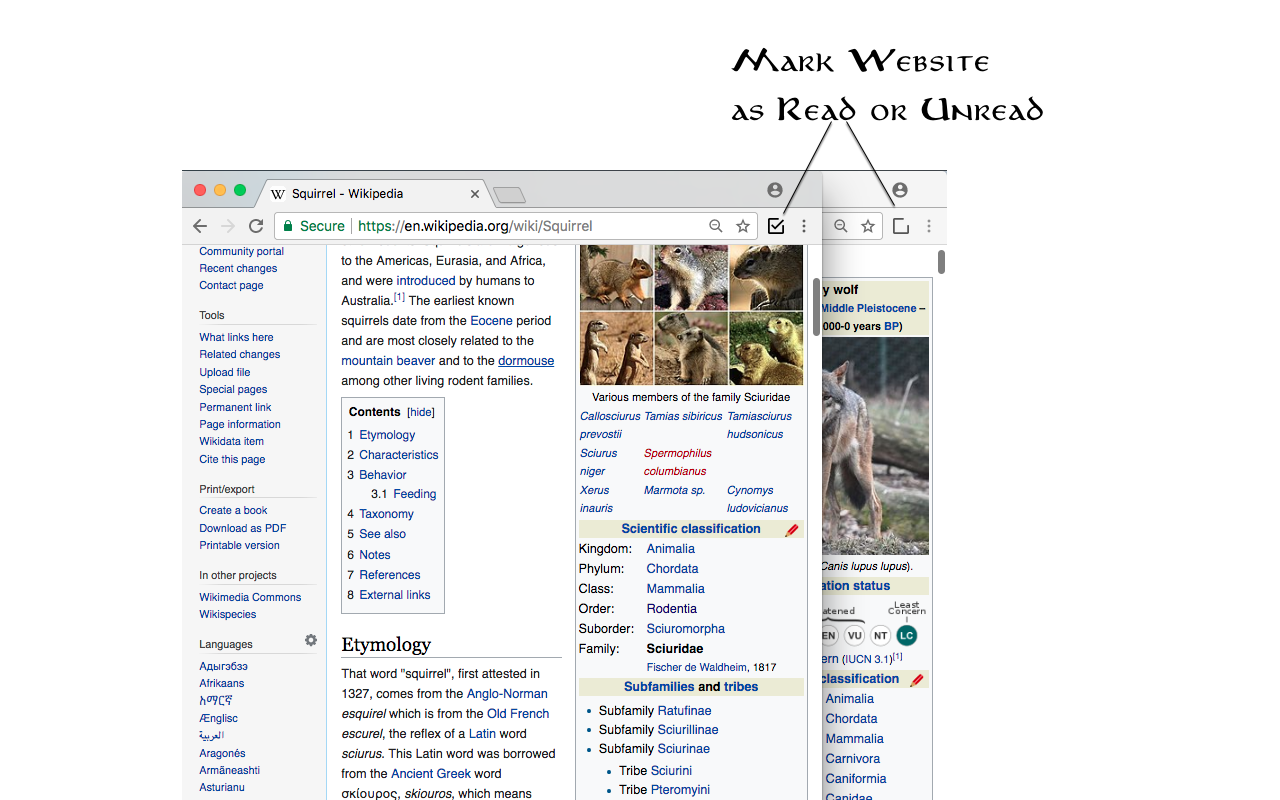
Task: Click the back arrow in the Squirrel window
Action: (200, 226)
